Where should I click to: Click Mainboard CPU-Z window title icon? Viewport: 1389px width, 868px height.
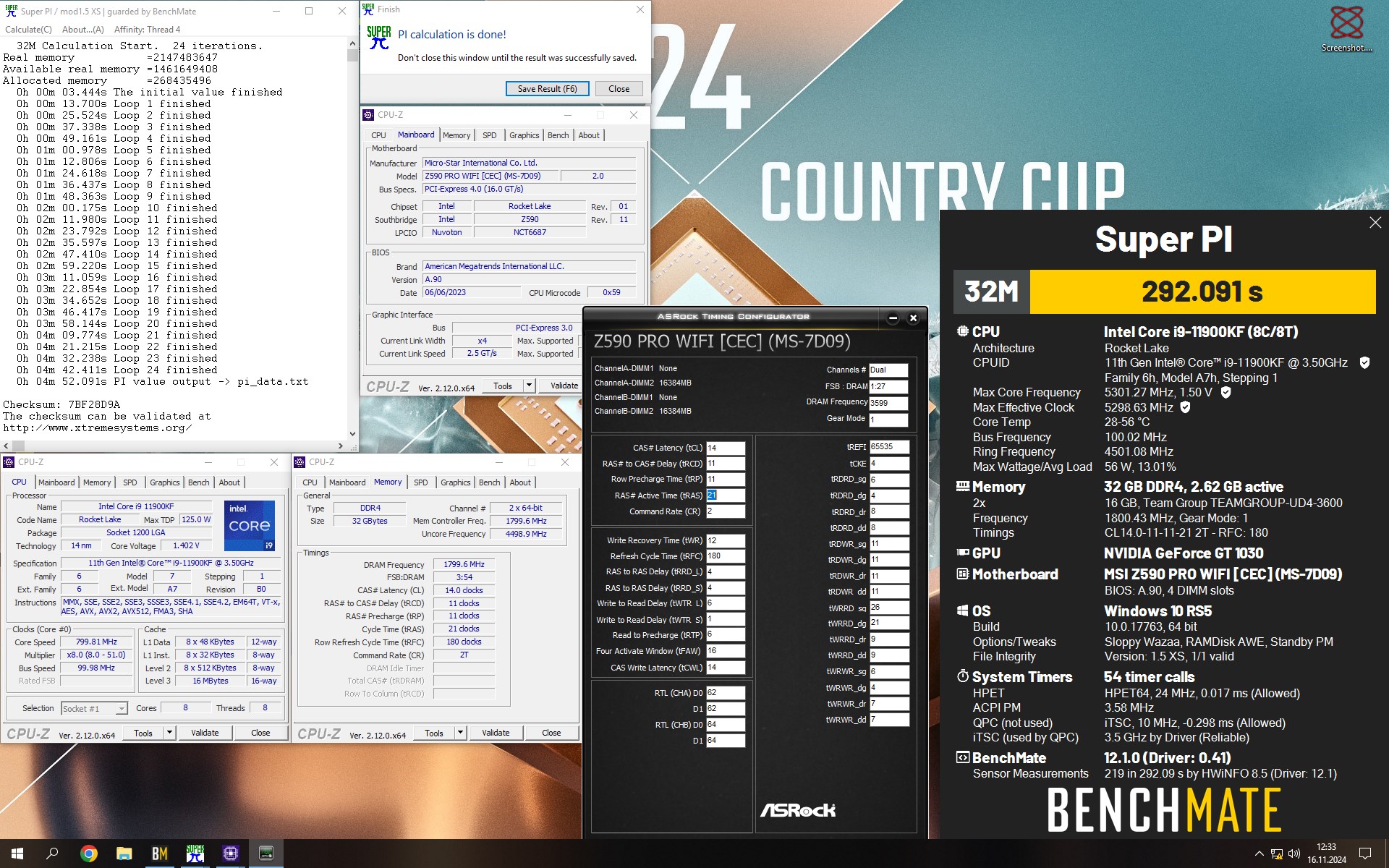coord(368,115)
